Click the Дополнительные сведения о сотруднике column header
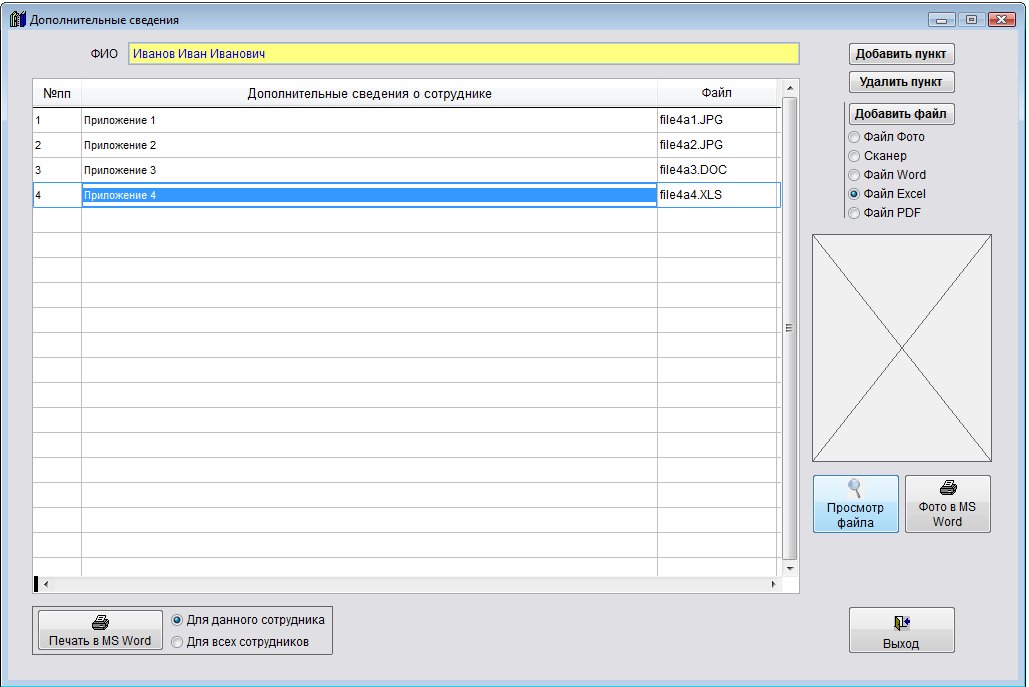Image resolution: width=1029 pixels, height=687 pixels. [369, 94]
